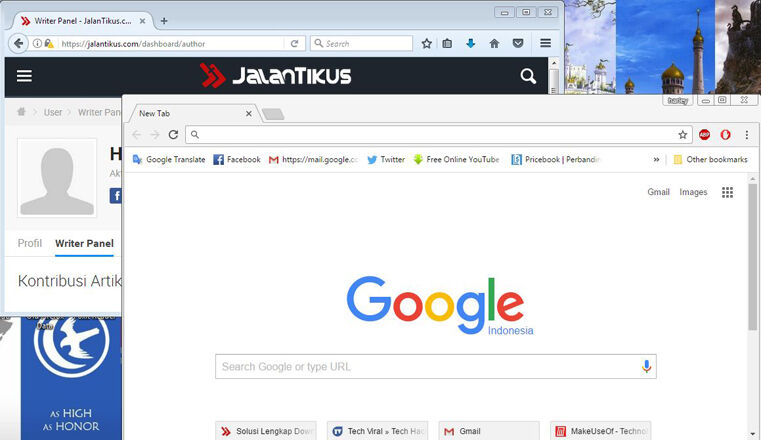This screenshot has width=761, height=440.
Task: Open Tech Viral shortcut tile
Action: (377, 431)
